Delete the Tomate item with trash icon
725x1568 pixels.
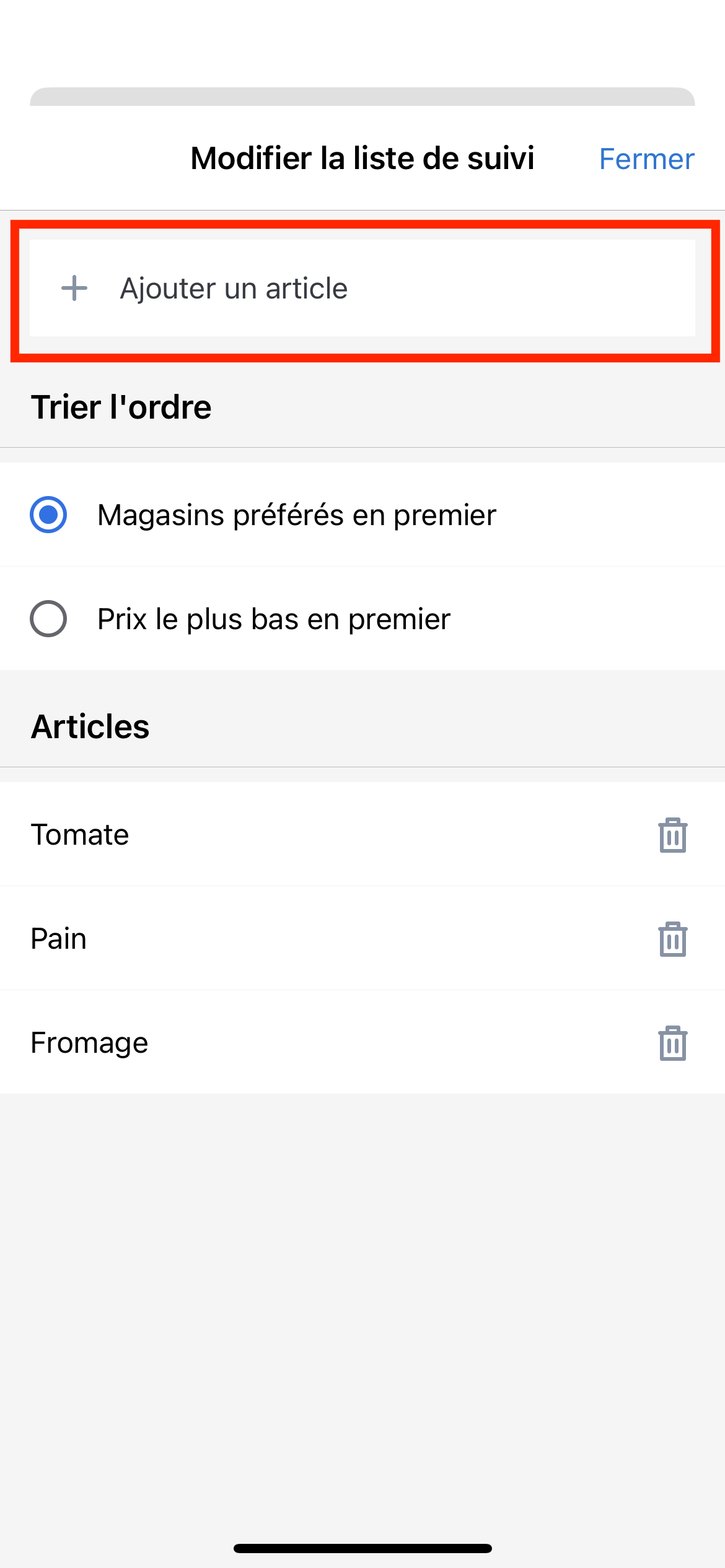672,835
